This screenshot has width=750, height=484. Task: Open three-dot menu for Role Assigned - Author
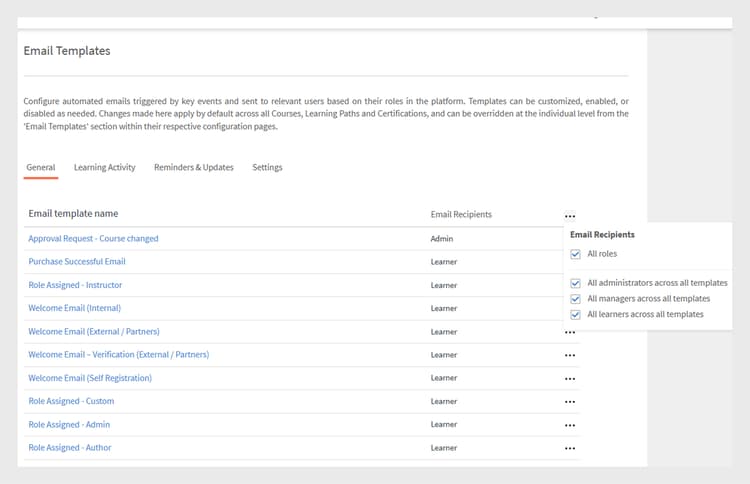pyautogui.click(x=569, y=448)
